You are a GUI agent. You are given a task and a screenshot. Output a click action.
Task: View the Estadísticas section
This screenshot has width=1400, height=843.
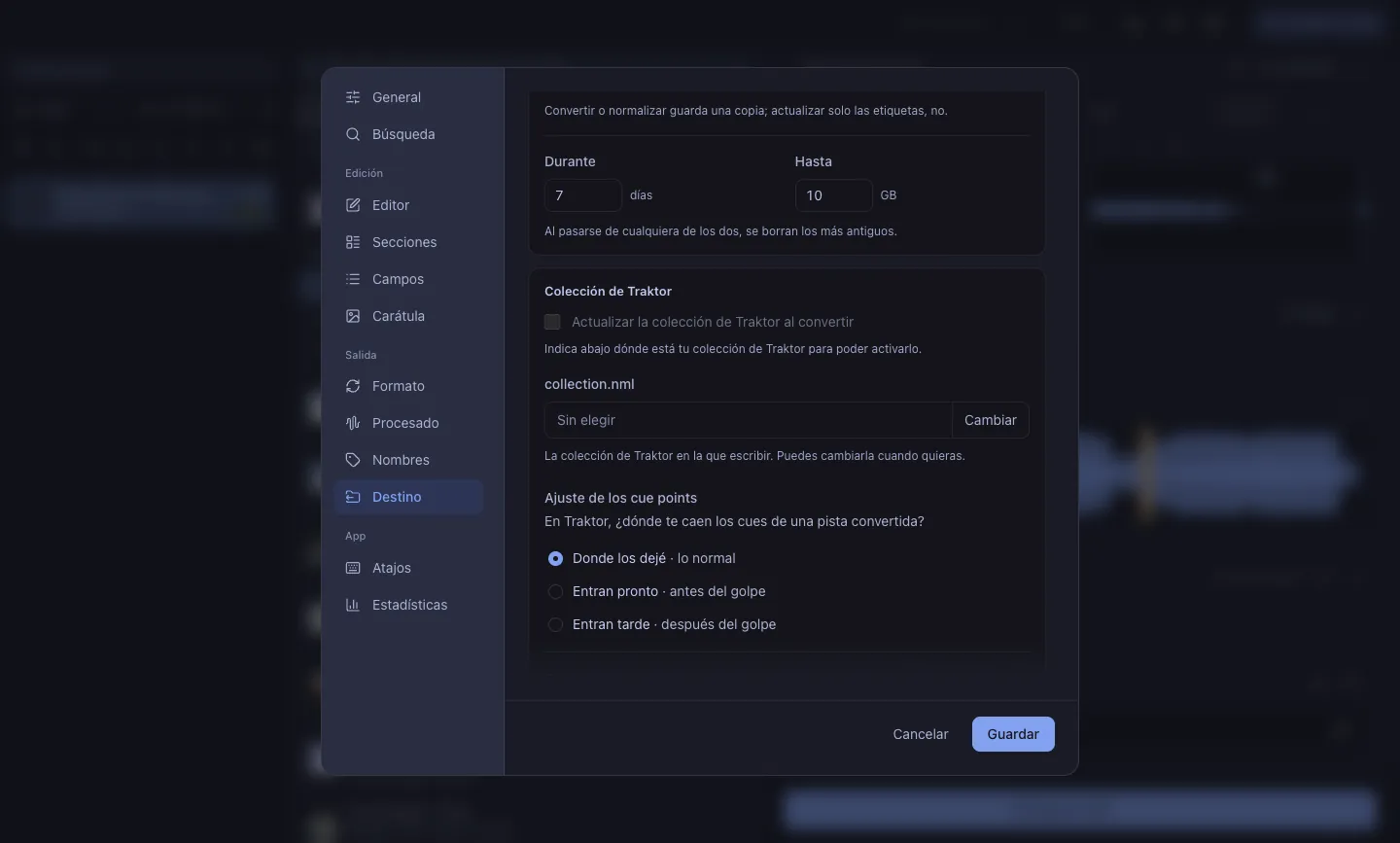[x=408, y=605]
